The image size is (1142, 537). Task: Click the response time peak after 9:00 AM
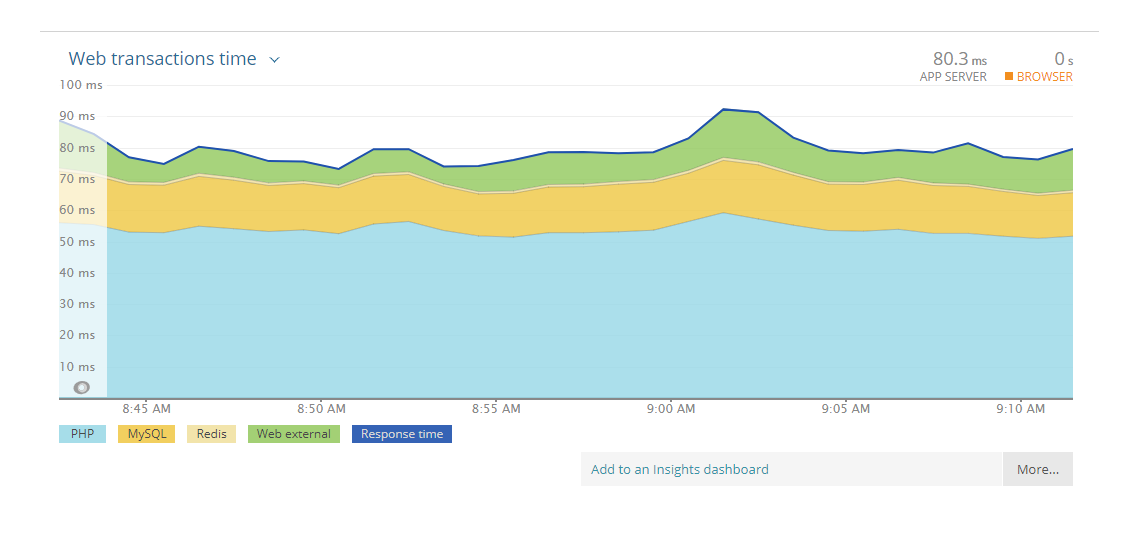pos(723,109)
